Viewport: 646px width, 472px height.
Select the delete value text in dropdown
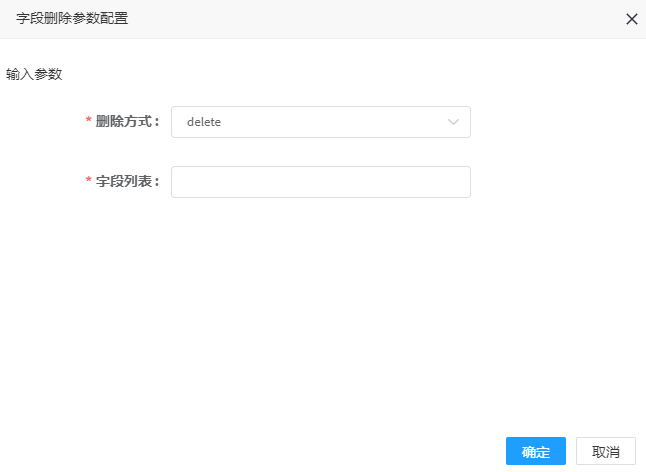(204, 122)
